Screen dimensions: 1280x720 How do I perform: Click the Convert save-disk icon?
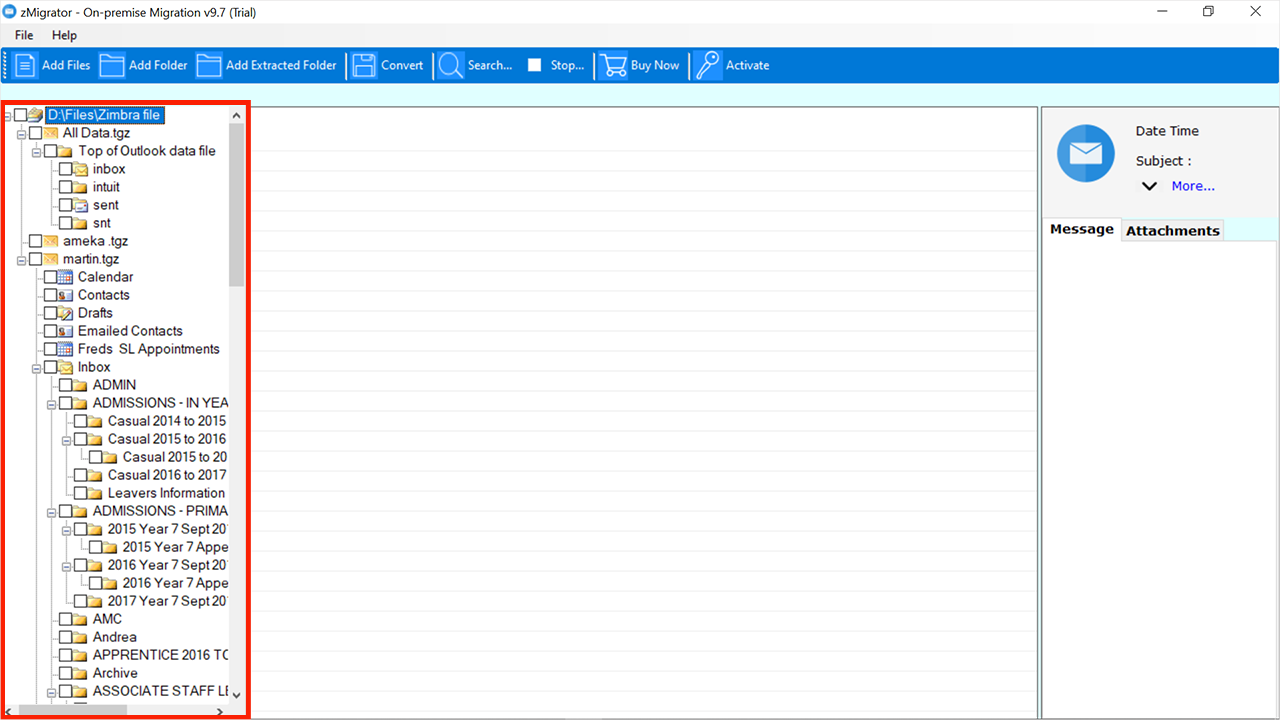364,65
